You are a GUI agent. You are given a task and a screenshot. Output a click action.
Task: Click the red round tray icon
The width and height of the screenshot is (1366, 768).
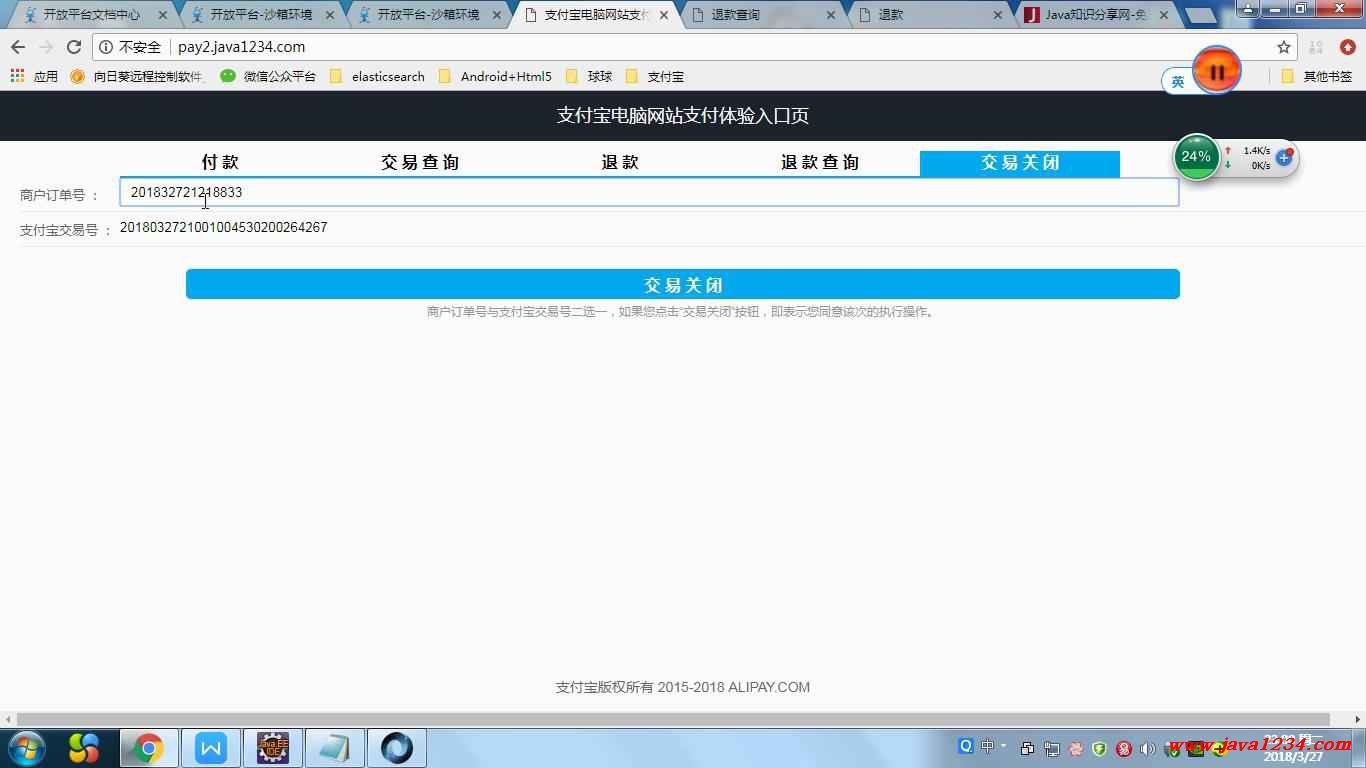(1124, 748)
